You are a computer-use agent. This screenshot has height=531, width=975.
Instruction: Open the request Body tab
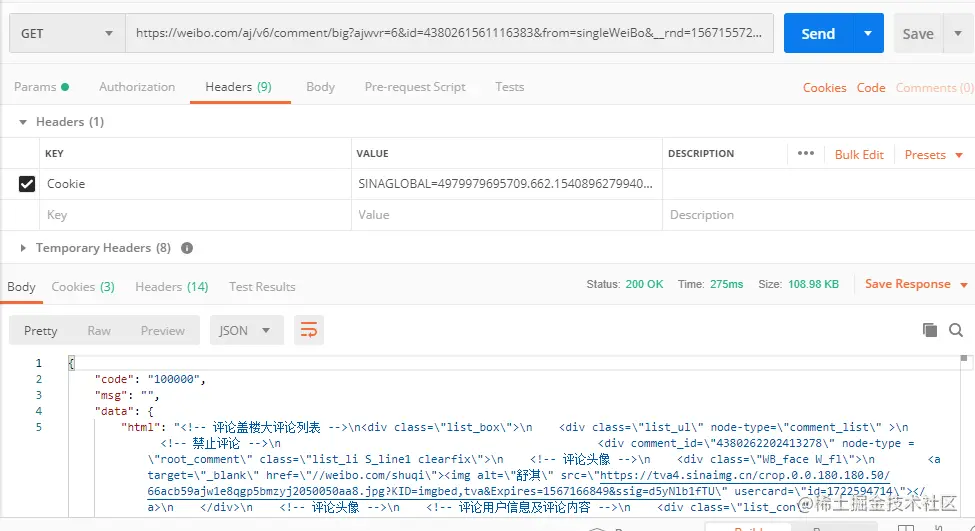(x=320, y=87)
